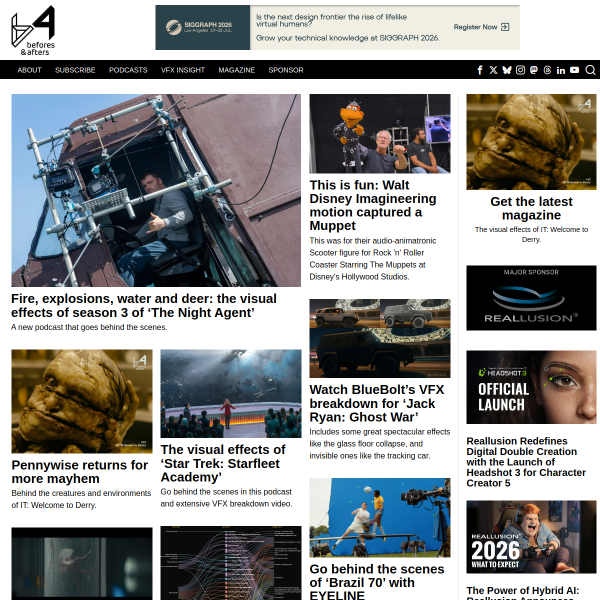Open the Mastodon social icon
This screenshot has height=600, width=600.
pos(534,70)
